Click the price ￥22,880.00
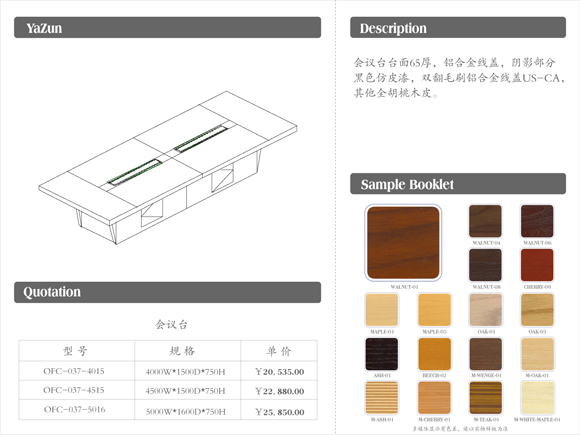This screenshot has width=580, height=435. point(280,391)
